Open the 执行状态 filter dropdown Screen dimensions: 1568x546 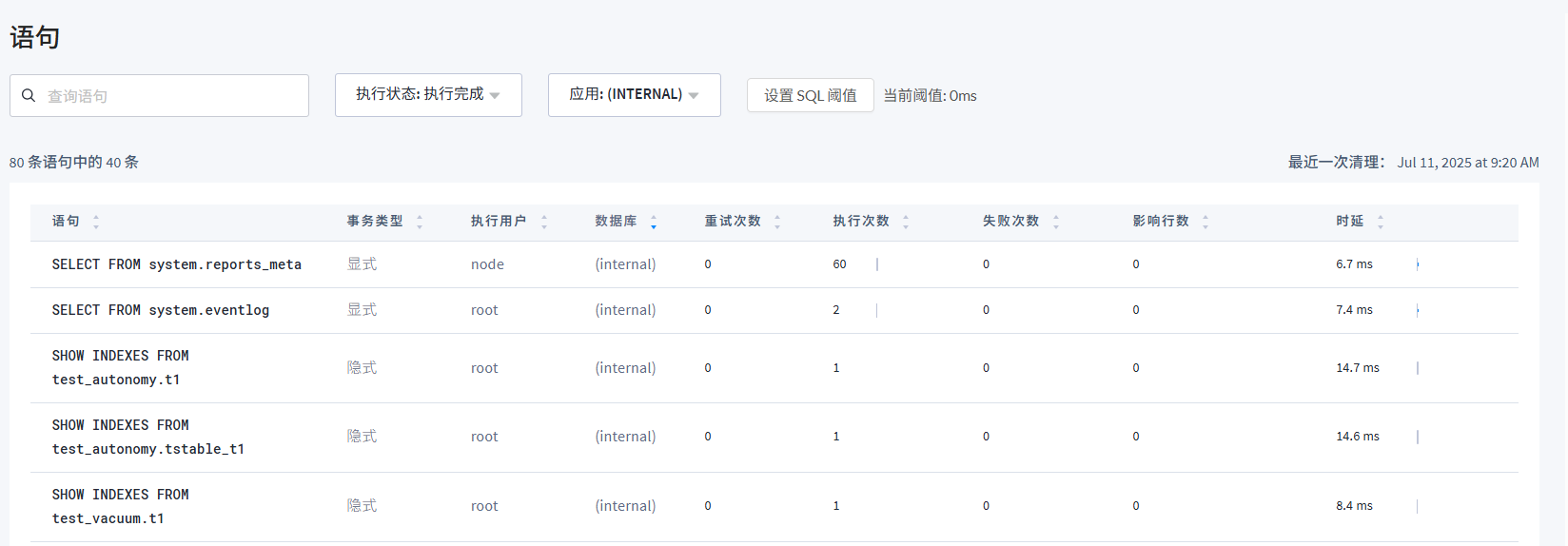tap(428, 95)
